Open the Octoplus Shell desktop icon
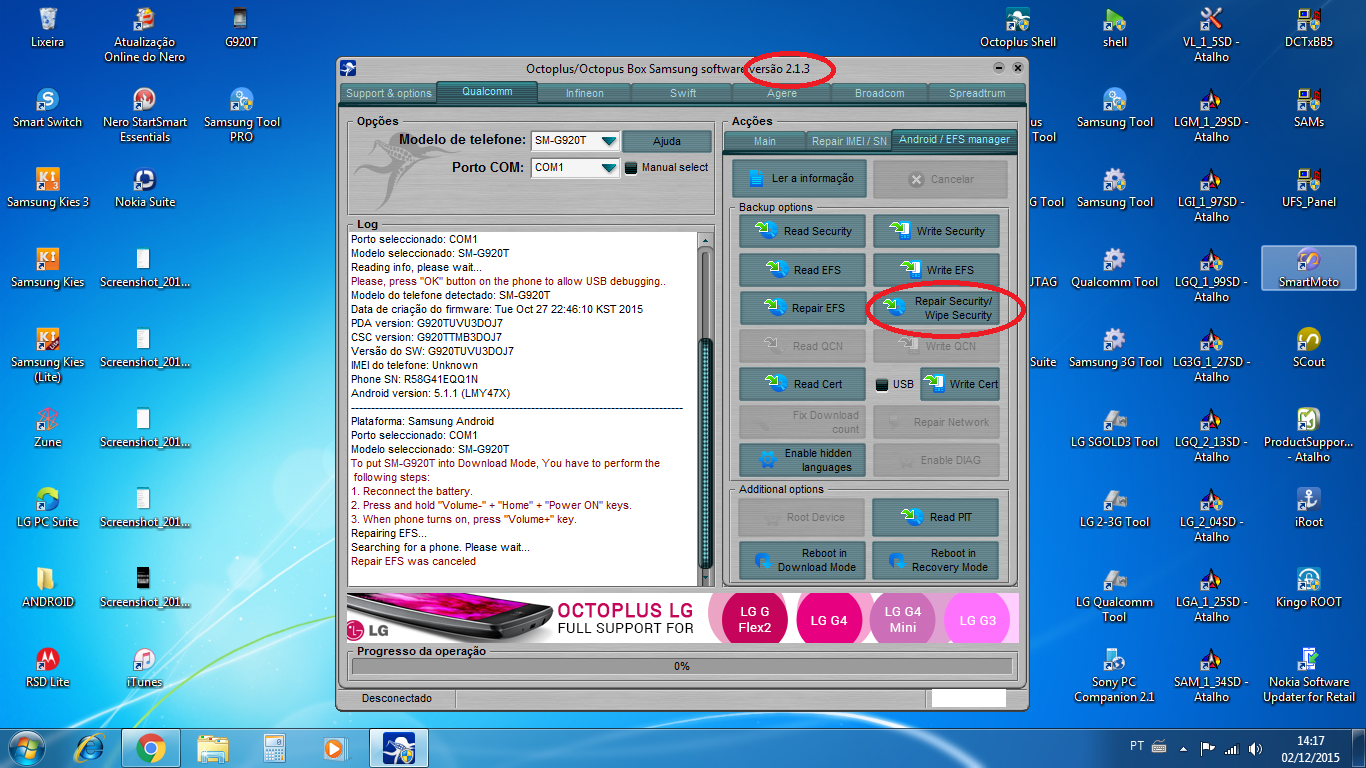 tap(1018, 28)
